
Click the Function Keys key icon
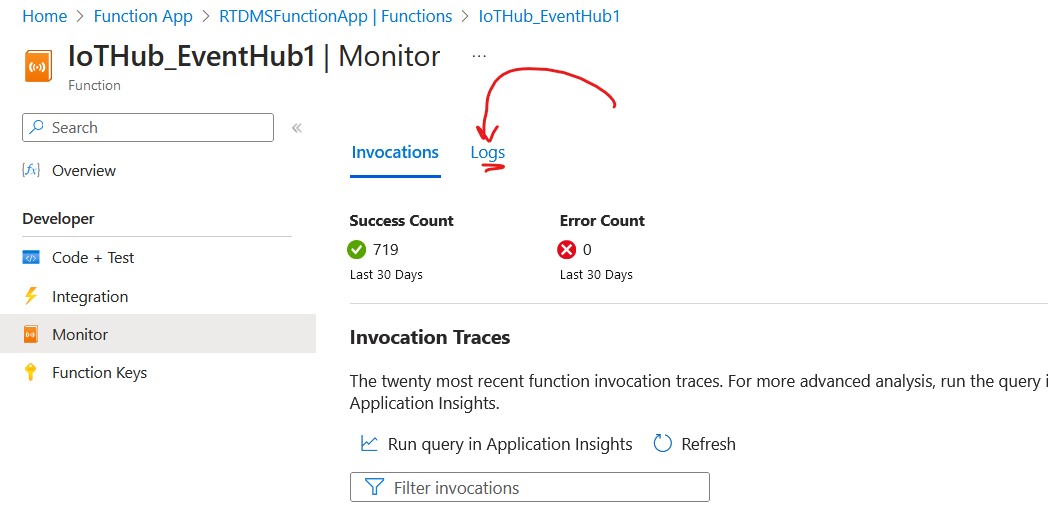(30, 373)
